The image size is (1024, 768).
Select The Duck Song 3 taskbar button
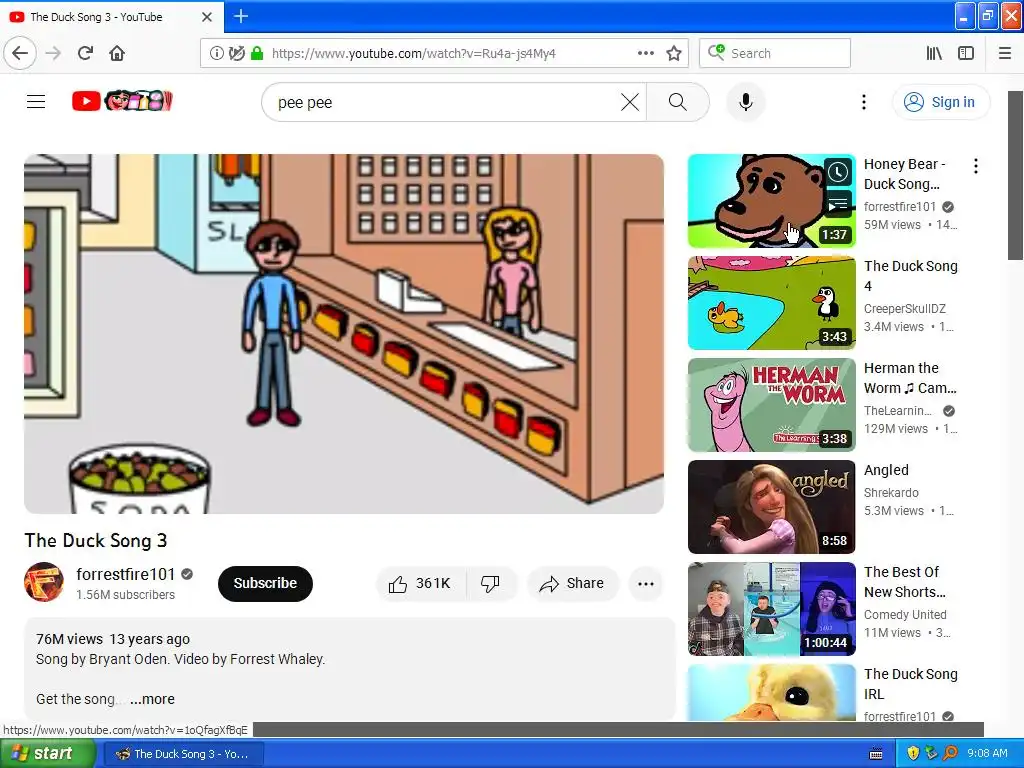183,754
